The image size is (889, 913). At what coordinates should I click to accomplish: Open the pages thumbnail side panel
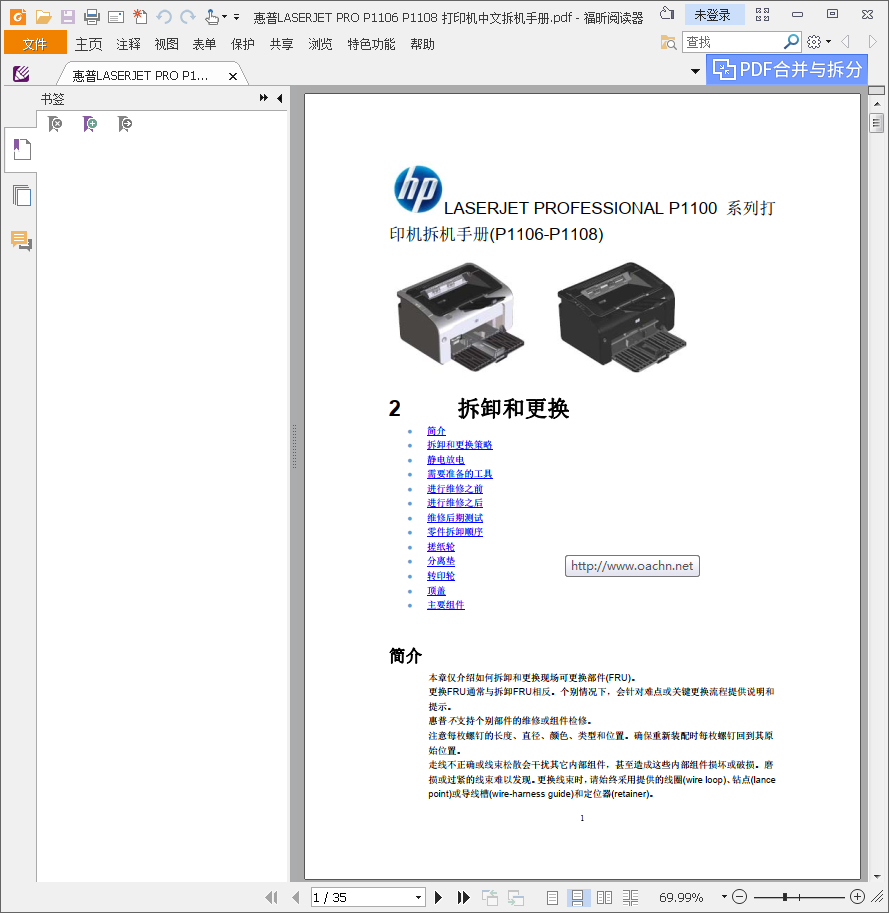[22, 195]
